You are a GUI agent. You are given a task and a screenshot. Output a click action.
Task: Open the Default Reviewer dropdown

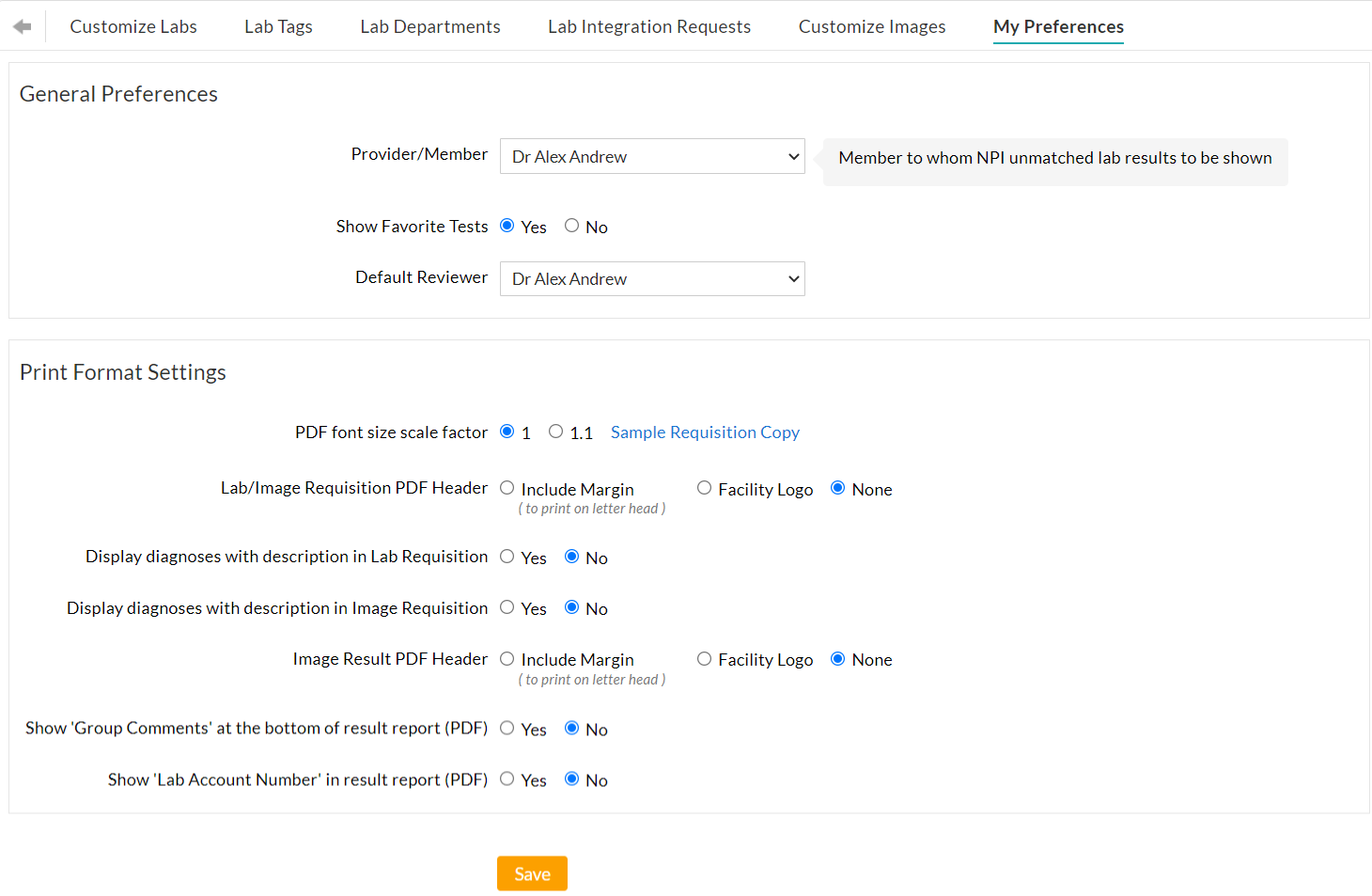point(652,279)
